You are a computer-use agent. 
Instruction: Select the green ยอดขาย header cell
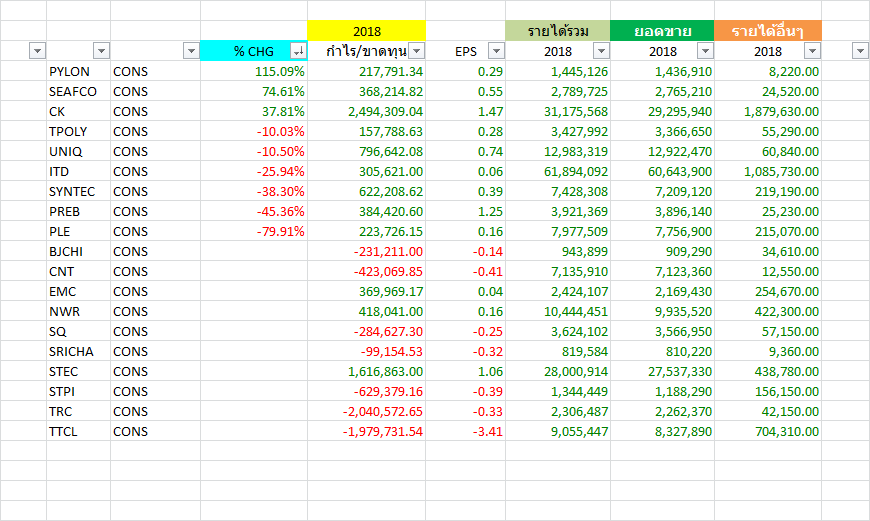662,31
